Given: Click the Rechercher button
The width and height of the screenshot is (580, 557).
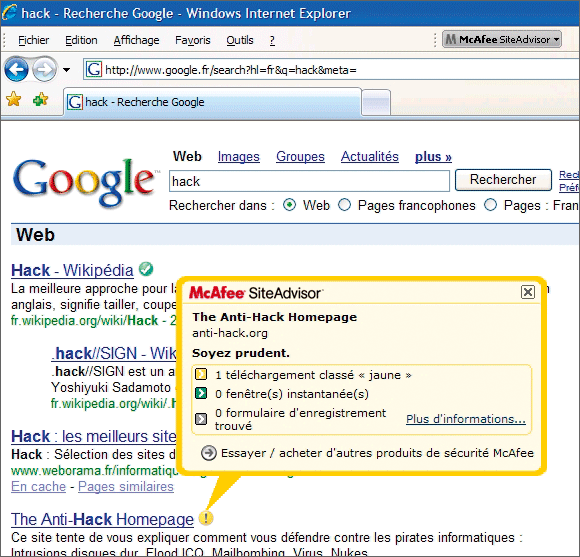Looking at the screenshot, I should click(x=503, y=180).
